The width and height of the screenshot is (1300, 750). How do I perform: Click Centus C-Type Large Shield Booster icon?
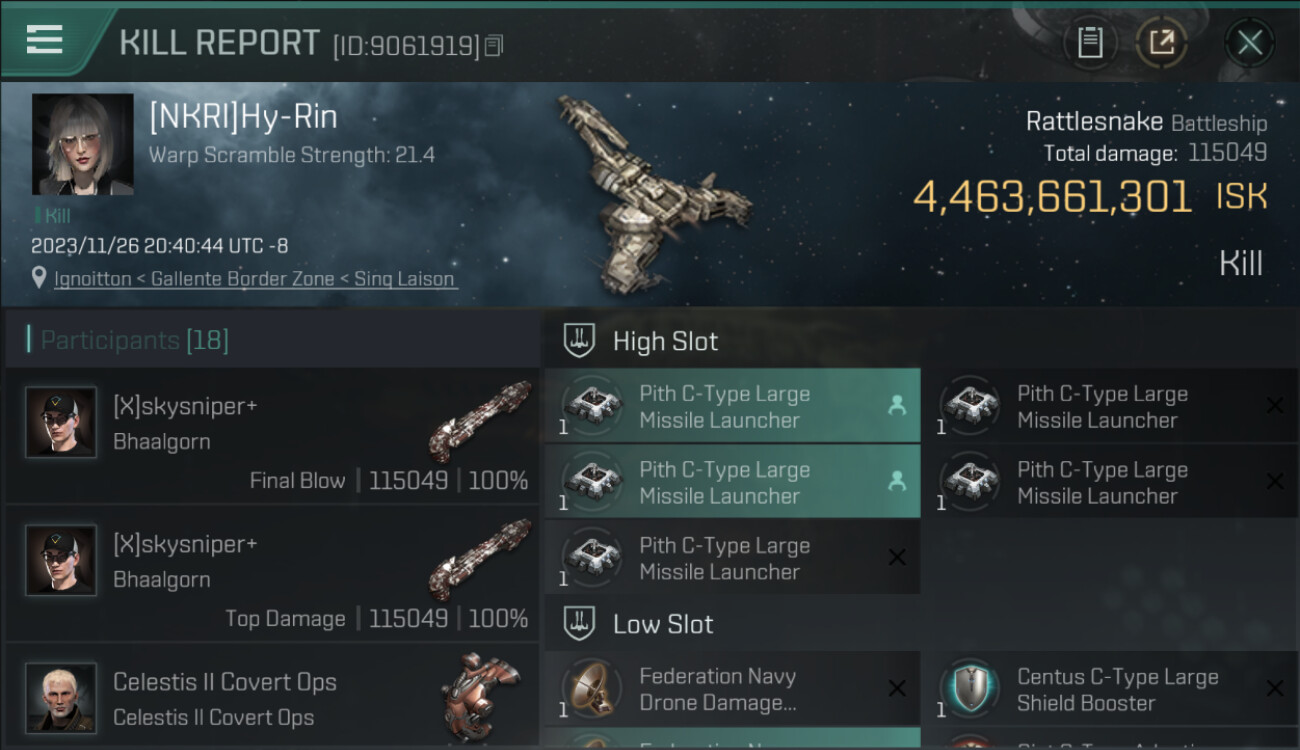click(x=970, y=689)
